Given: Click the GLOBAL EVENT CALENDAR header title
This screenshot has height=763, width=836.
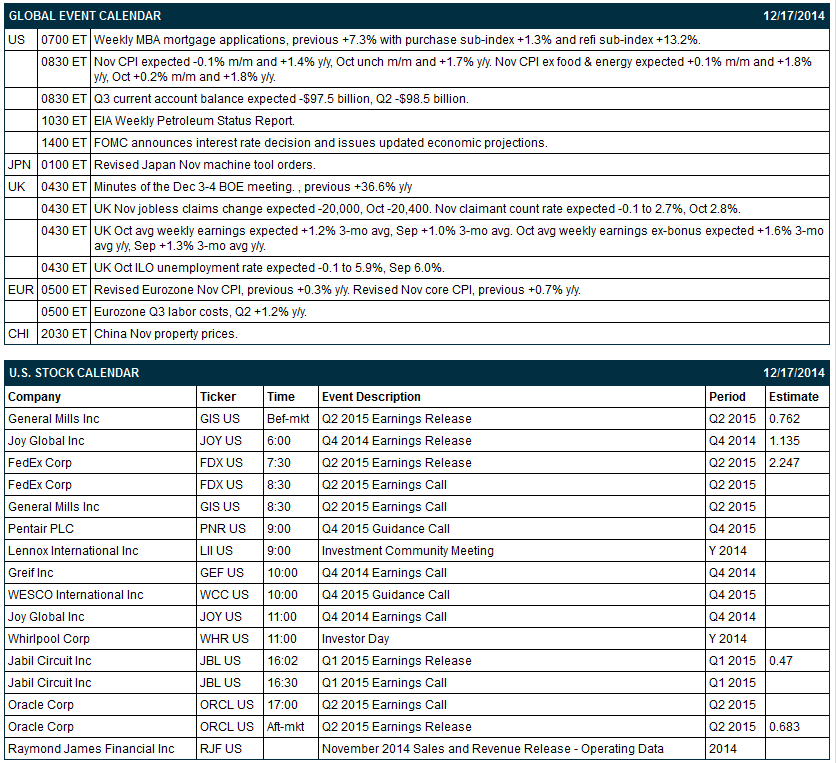Looking at the screenshot, I should [x=85, y=16].
